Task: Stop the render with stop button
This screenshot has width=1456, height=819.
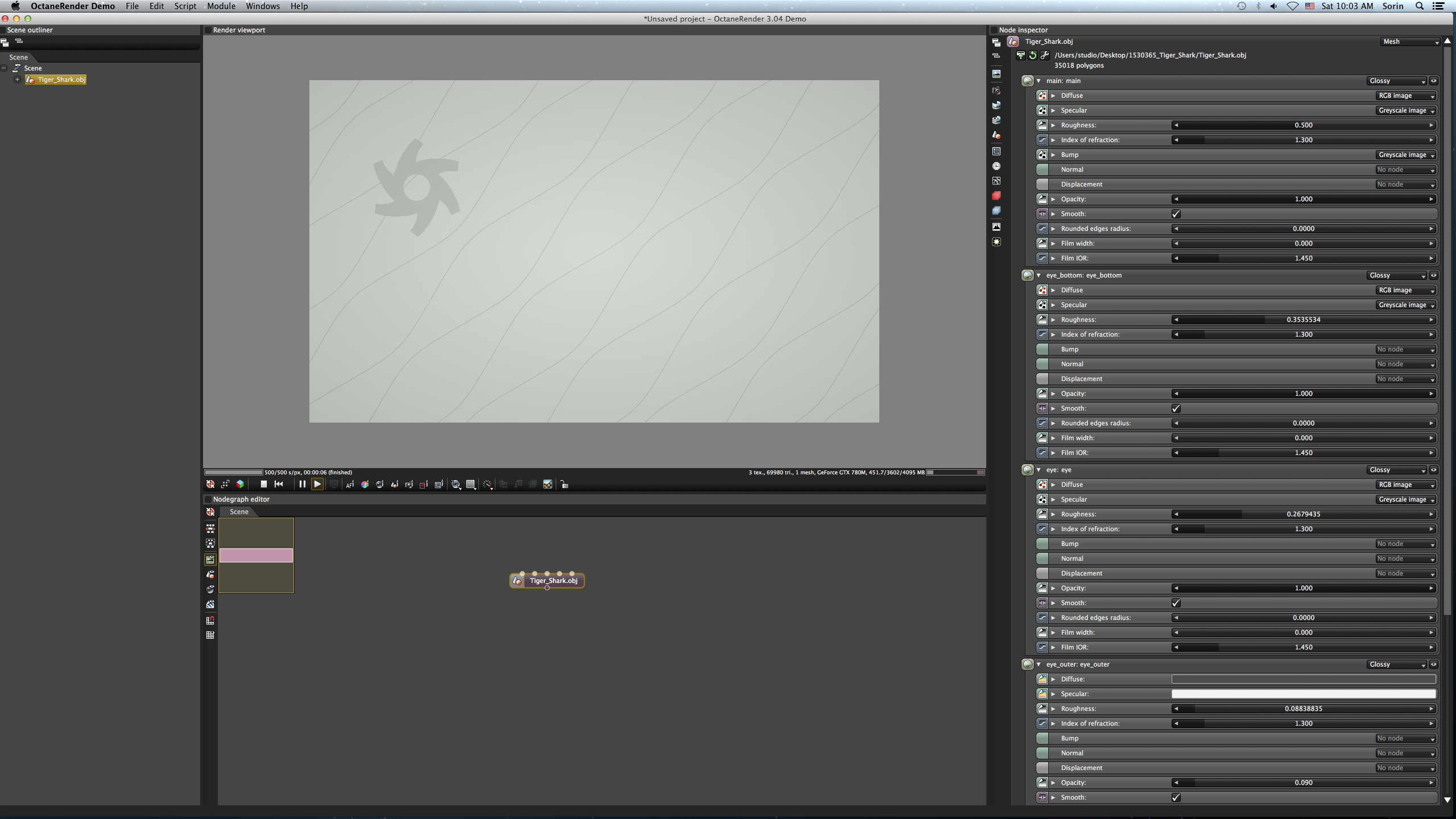Action: [x=263, y=484]
